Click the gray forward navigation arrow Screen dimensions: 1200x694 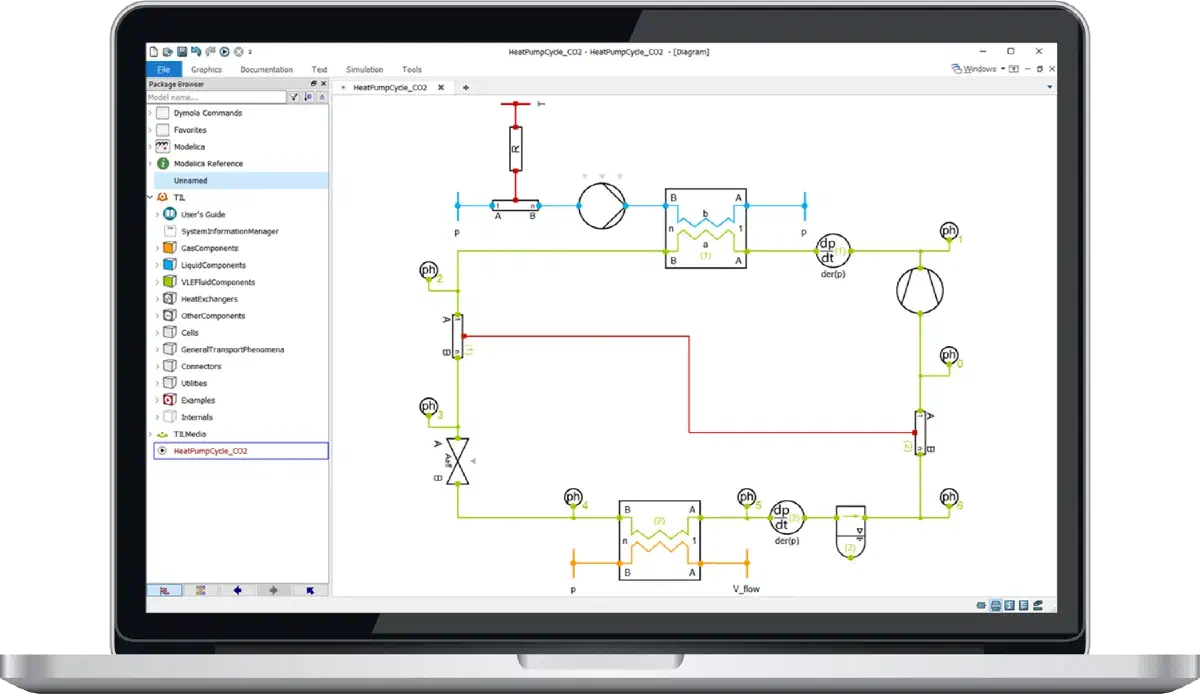click(x=273, y=591)
